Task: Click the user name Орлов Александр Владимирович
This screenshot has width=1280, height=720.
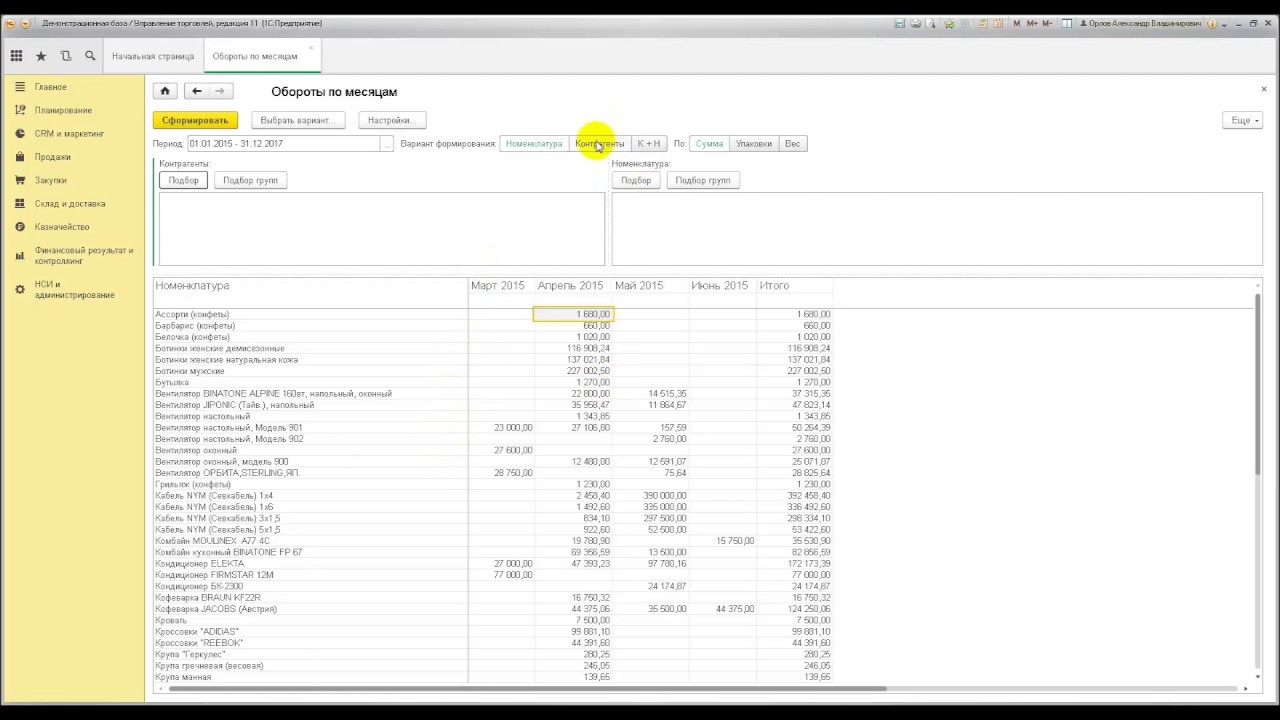Action: (1144, 23)
